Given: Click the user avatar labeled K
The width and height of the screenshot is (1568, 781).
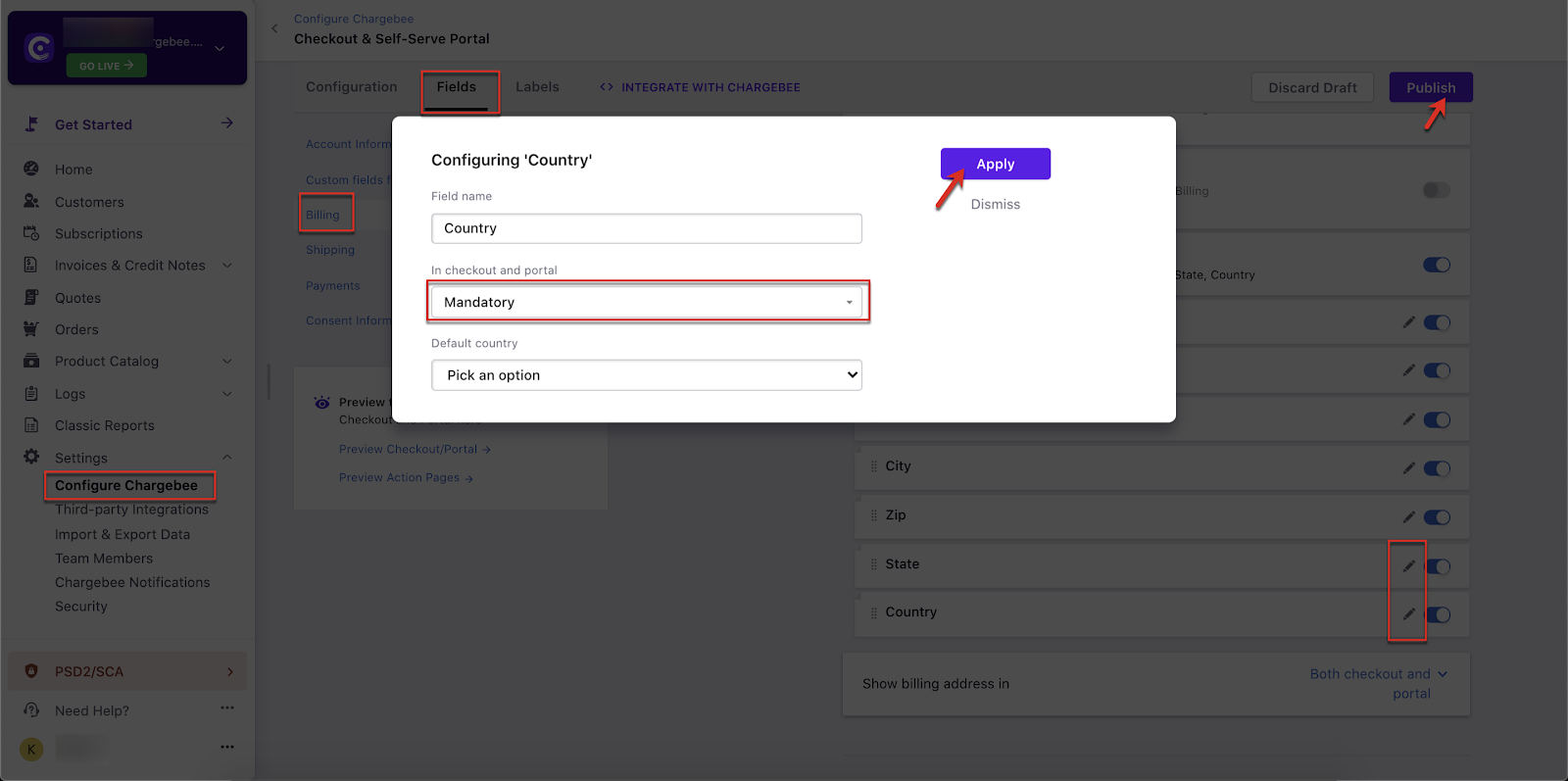Looking at the screenshot, I should pyautogui.click(x=31, y=750).
